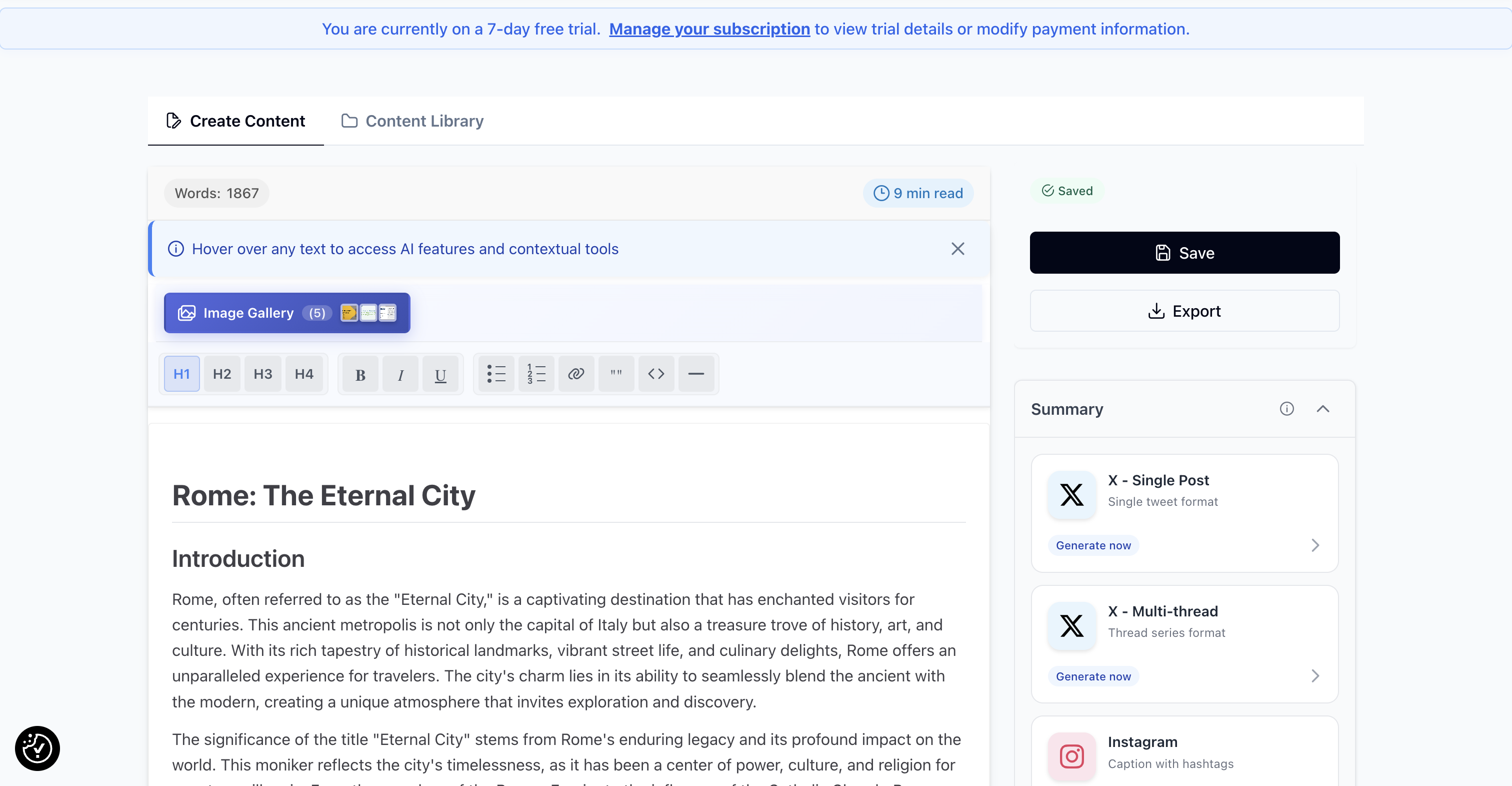This screenshot has height=786, width=1512.
Task: Toggle underline formatting
Action: click(x=440, y=374)
